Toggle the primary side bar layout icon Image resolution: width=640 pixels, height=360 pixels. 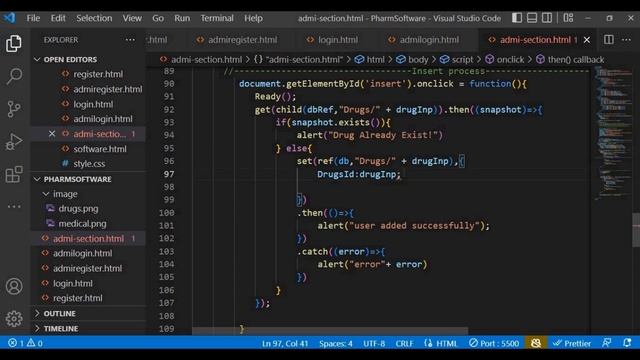coord(517,18)
